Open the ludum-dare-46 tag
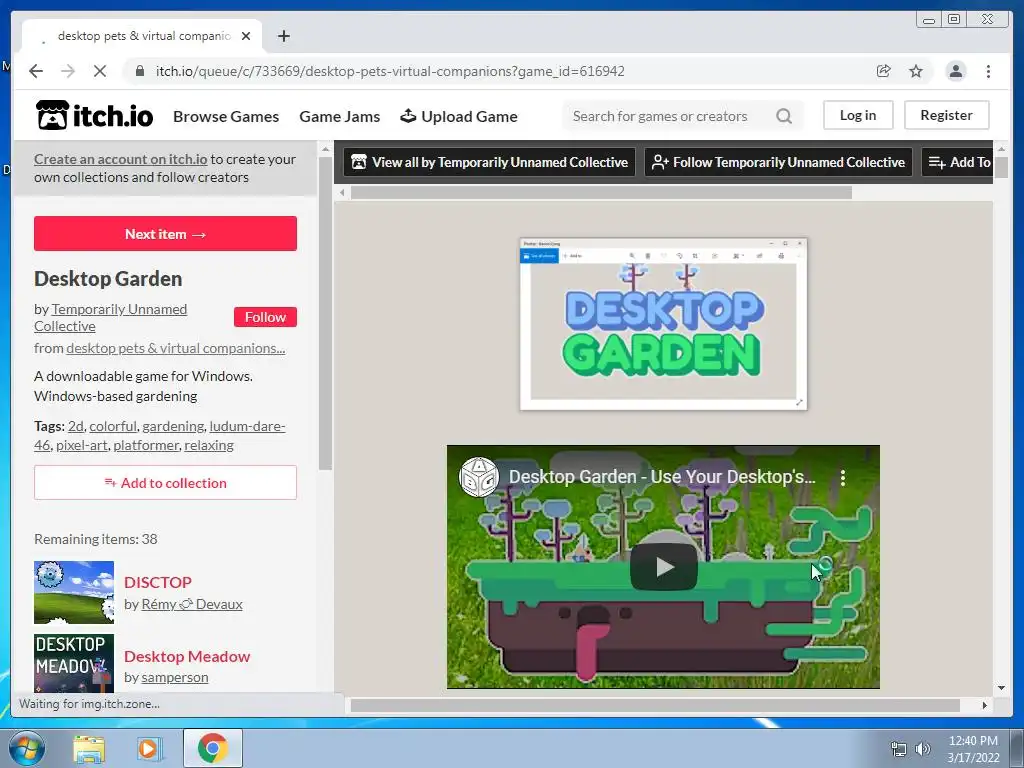1024x768 pixels. (x=247, y=426)
